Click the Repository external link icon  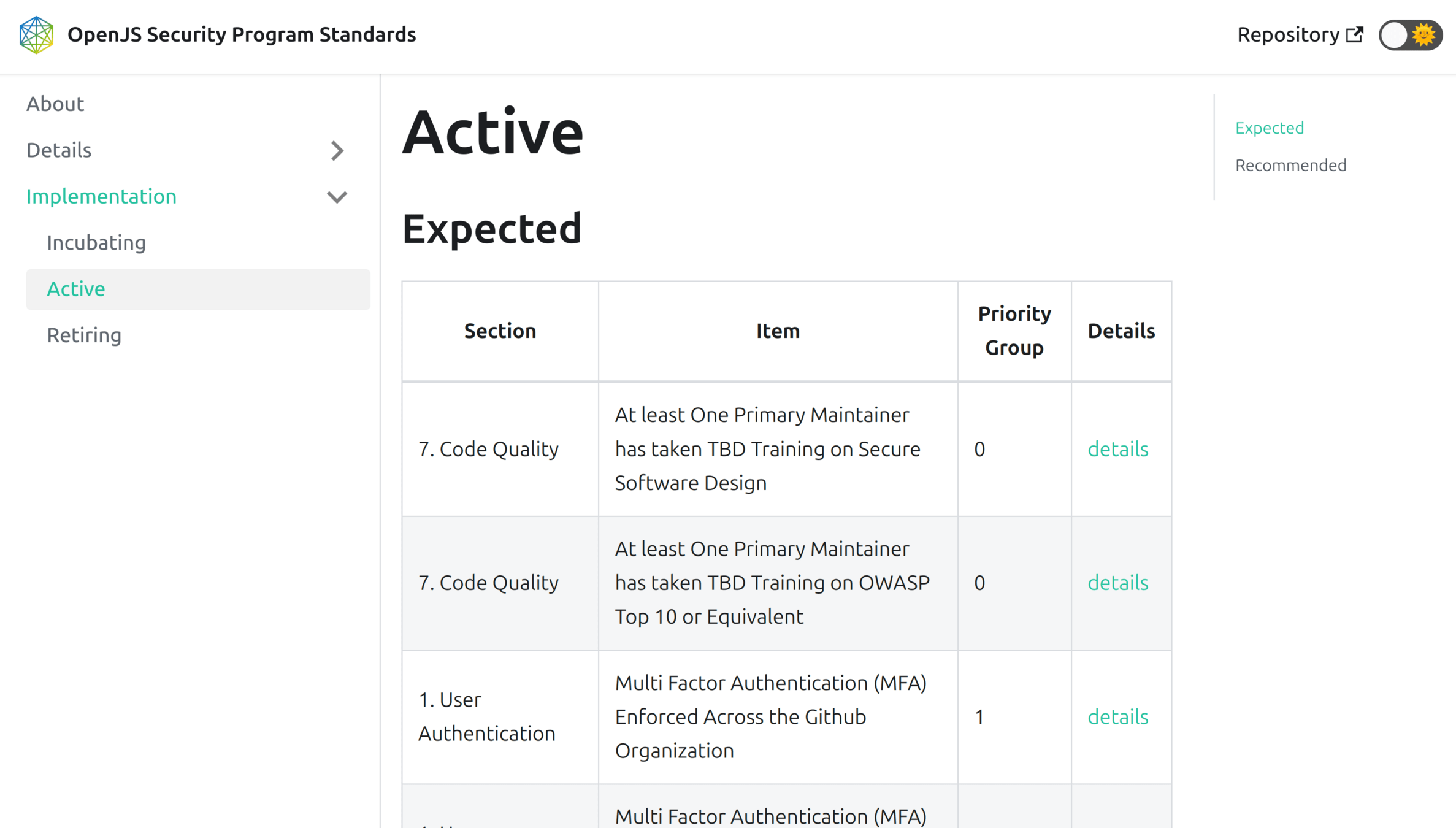coord(1355,35)
